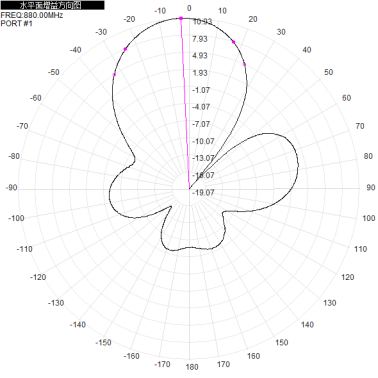Click the positive 60 degree angle label
Screen dimensions: 378x378
(346, 98)
